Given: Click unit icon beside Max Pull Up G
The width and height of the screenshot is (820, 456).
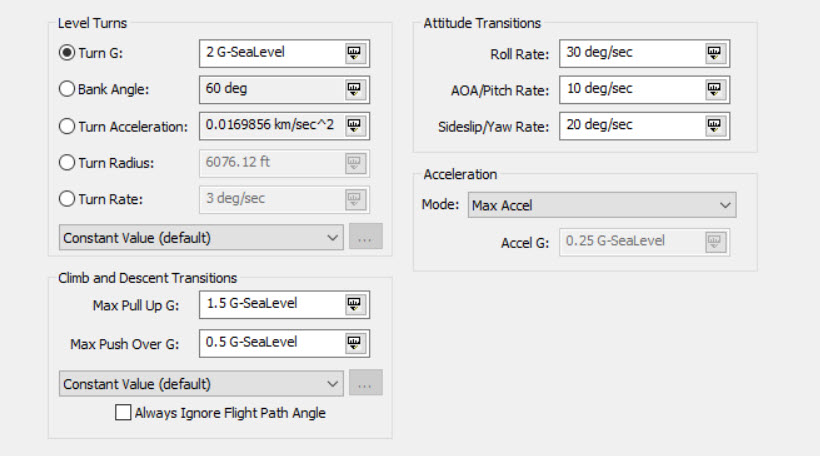Looking at the screenshot, I should click(x=355, y=304).
